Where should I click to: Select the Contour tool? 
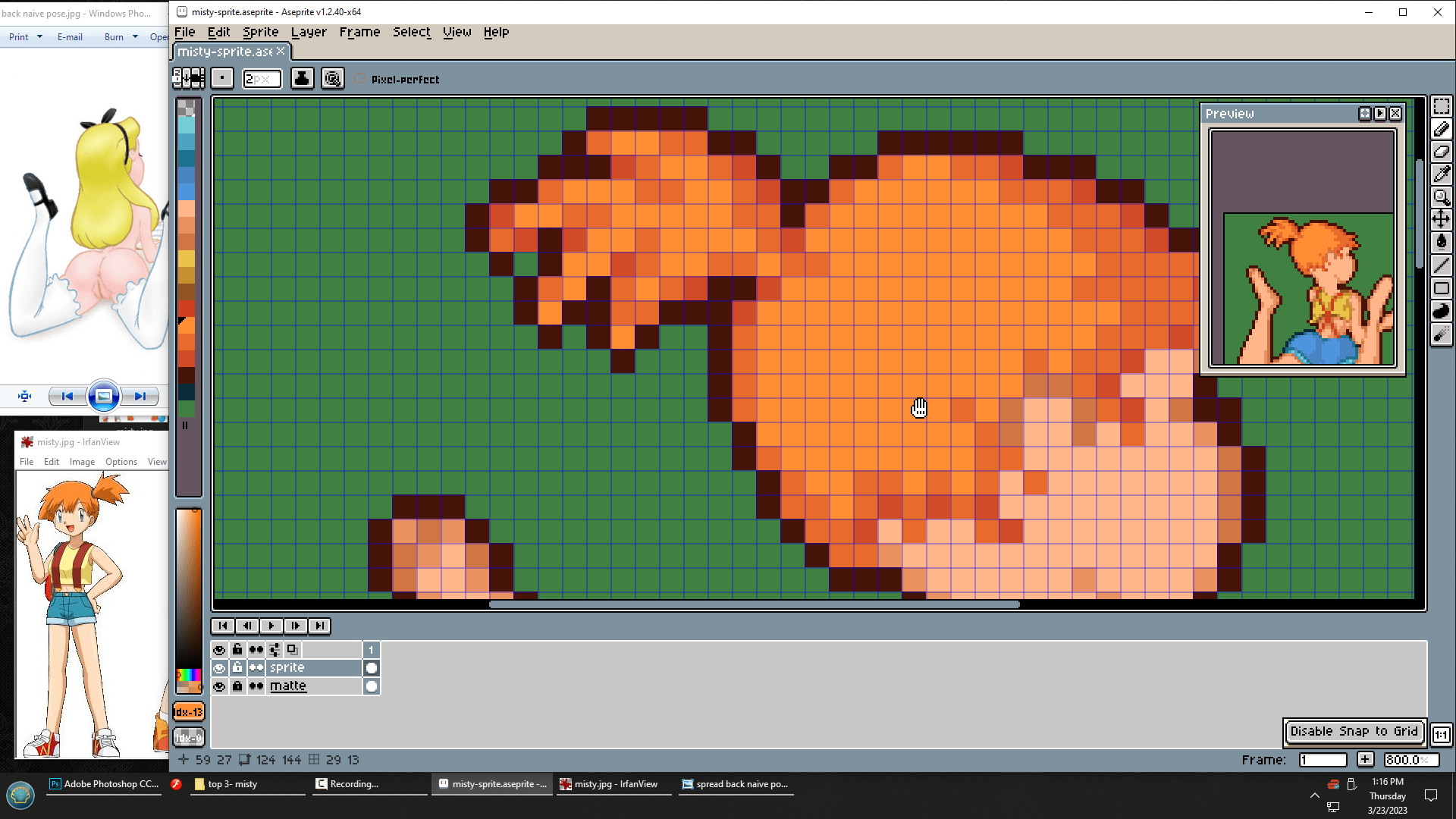click(1441, 312)
